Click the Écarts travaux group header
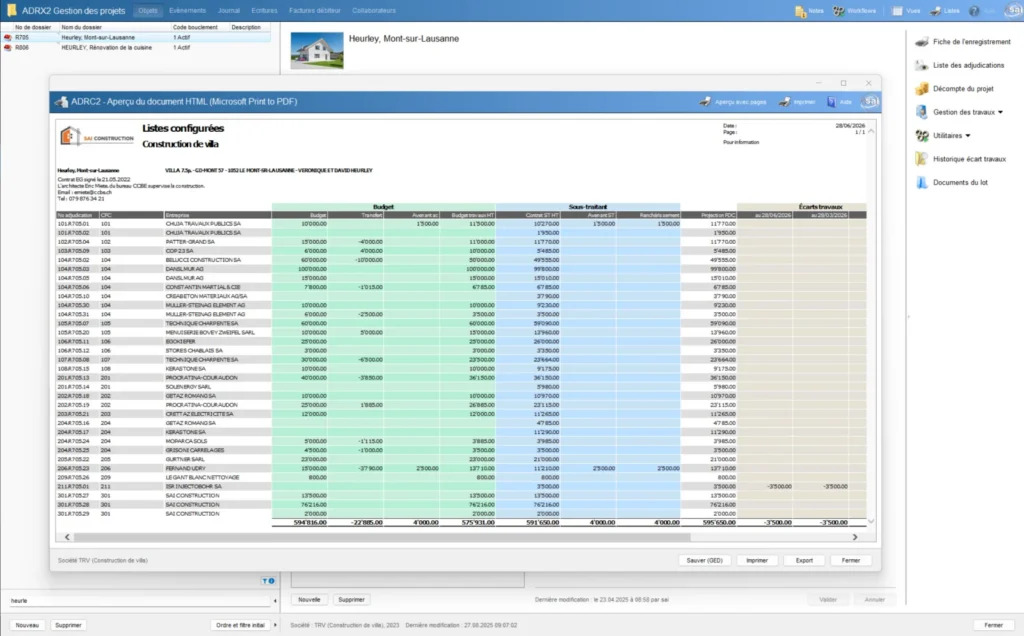This screenshot has height=636, width=1024. tap(820, 207)
